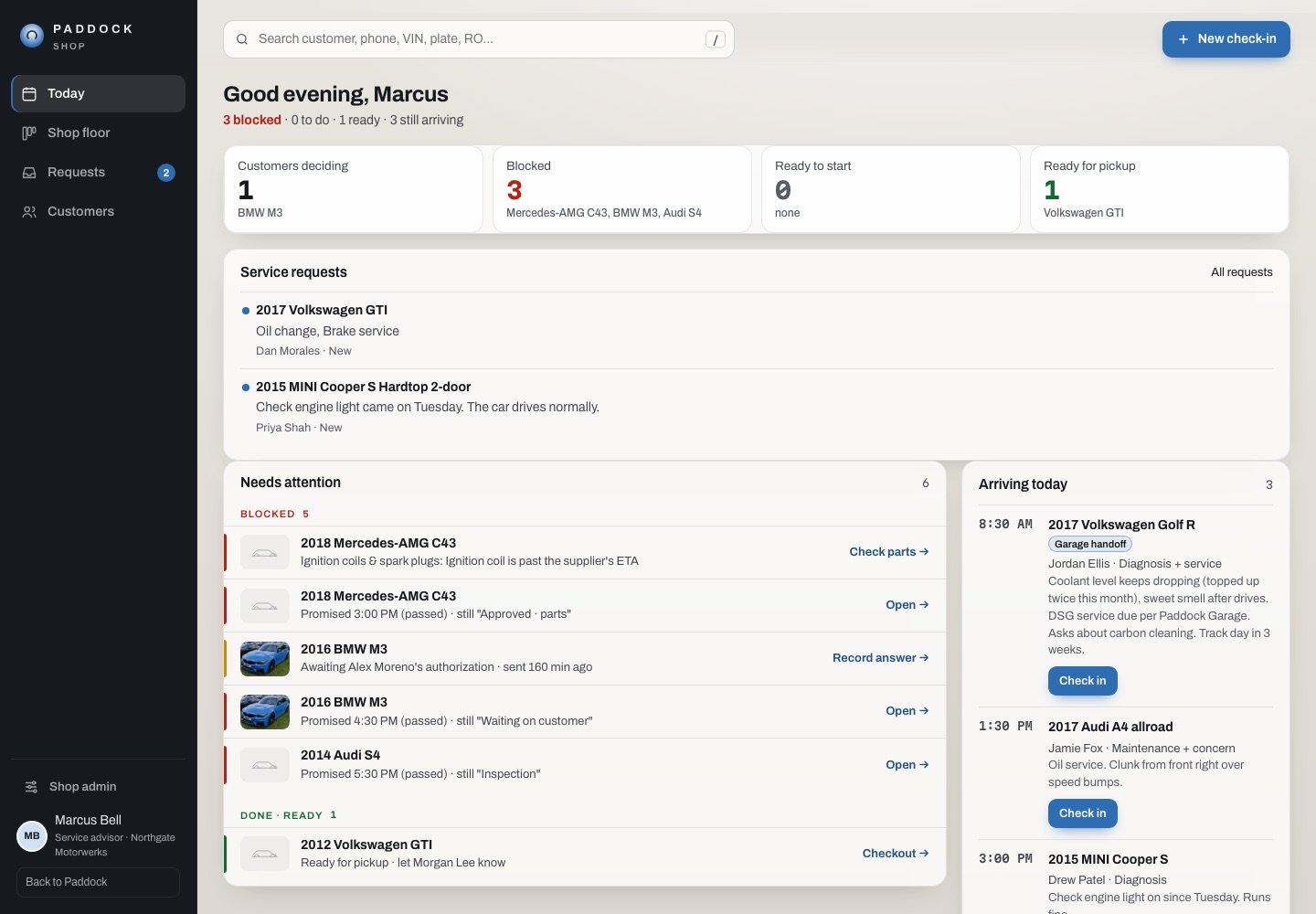Click Record answer for BMW M3
This screenshot has height=914, width=1316.
coord(881,658)
